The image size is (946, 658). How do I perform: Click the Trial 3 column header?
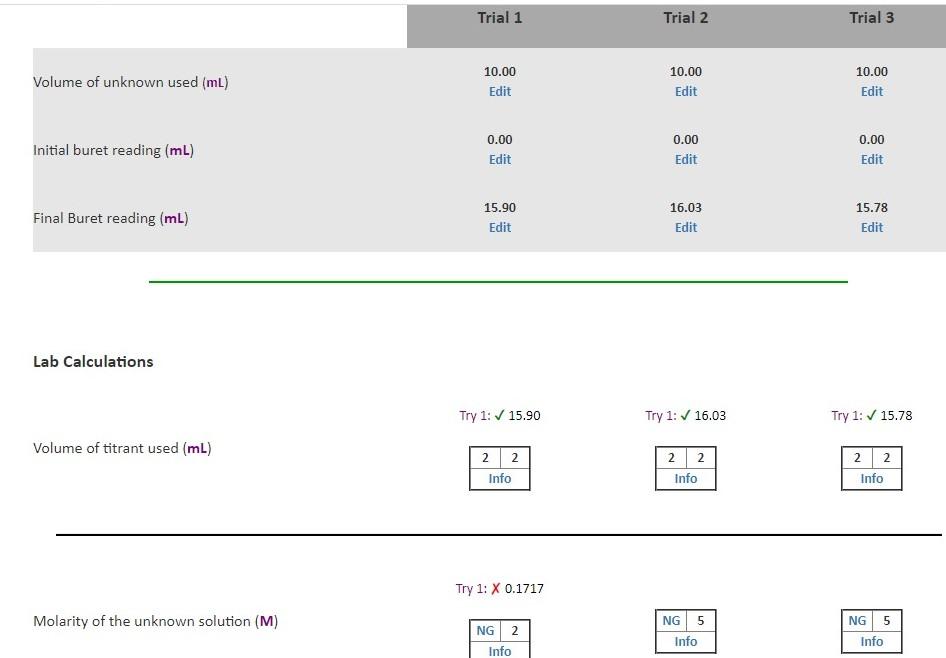click(871, 17)
